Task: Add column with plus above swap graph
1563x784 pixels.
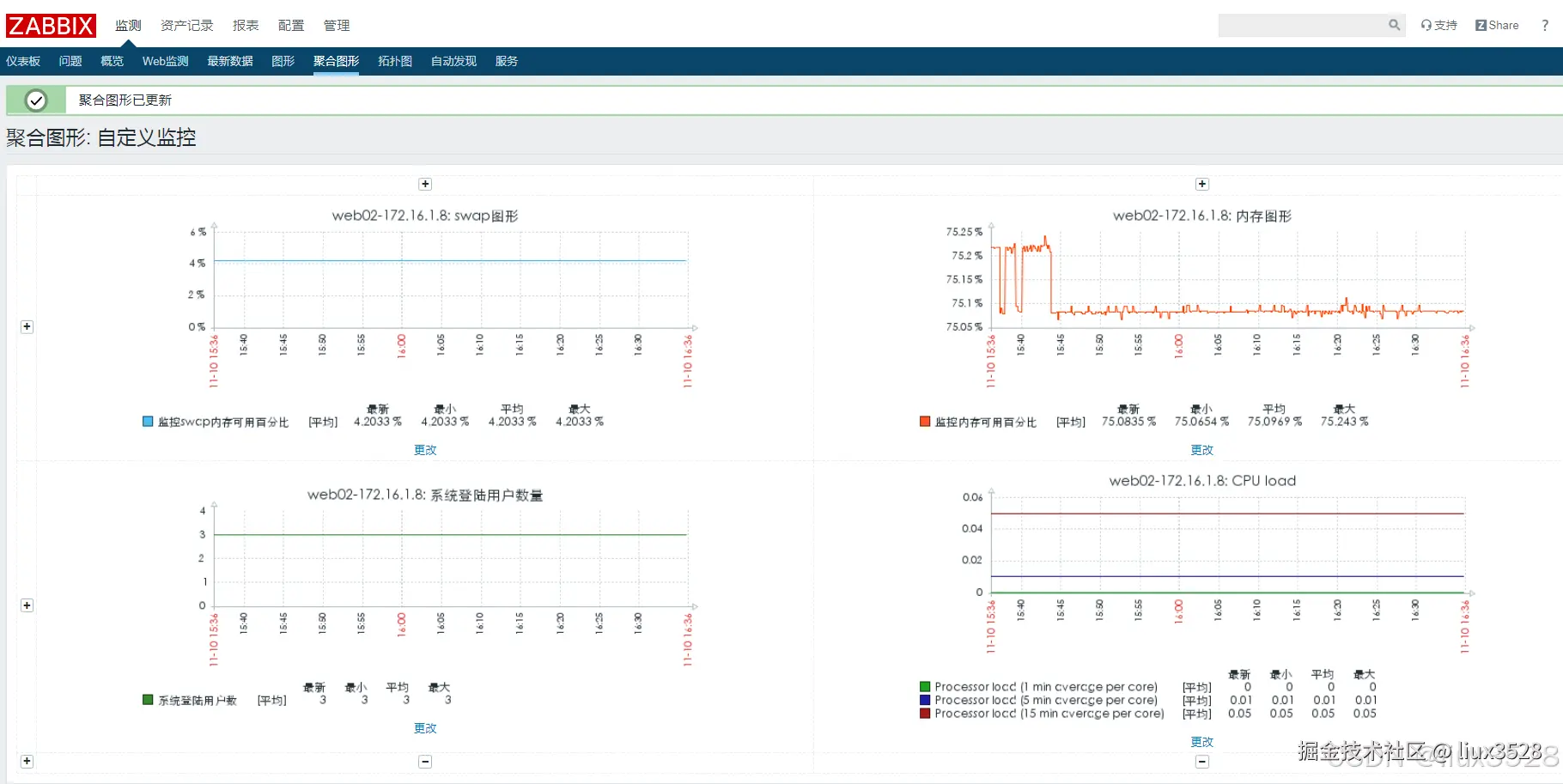Action: 425,184
